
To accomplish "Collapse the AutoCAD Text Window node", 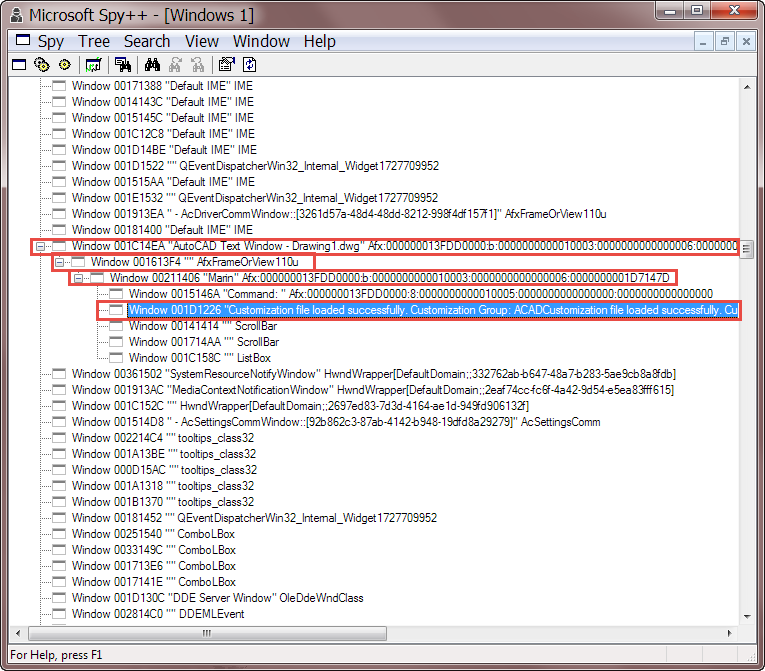I will pyautogui.click(x=40, y=246).
